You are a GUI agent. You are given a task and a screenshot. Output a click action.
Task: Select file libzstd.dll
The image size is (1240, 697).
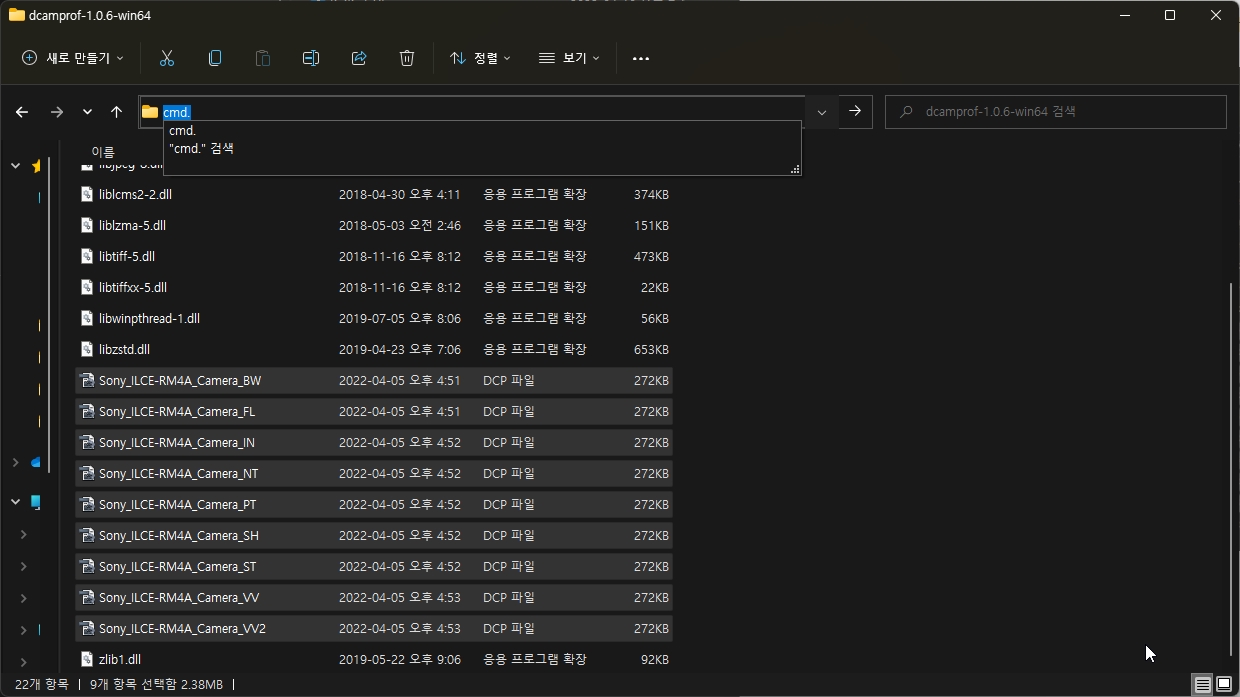(x=374, y=350)
